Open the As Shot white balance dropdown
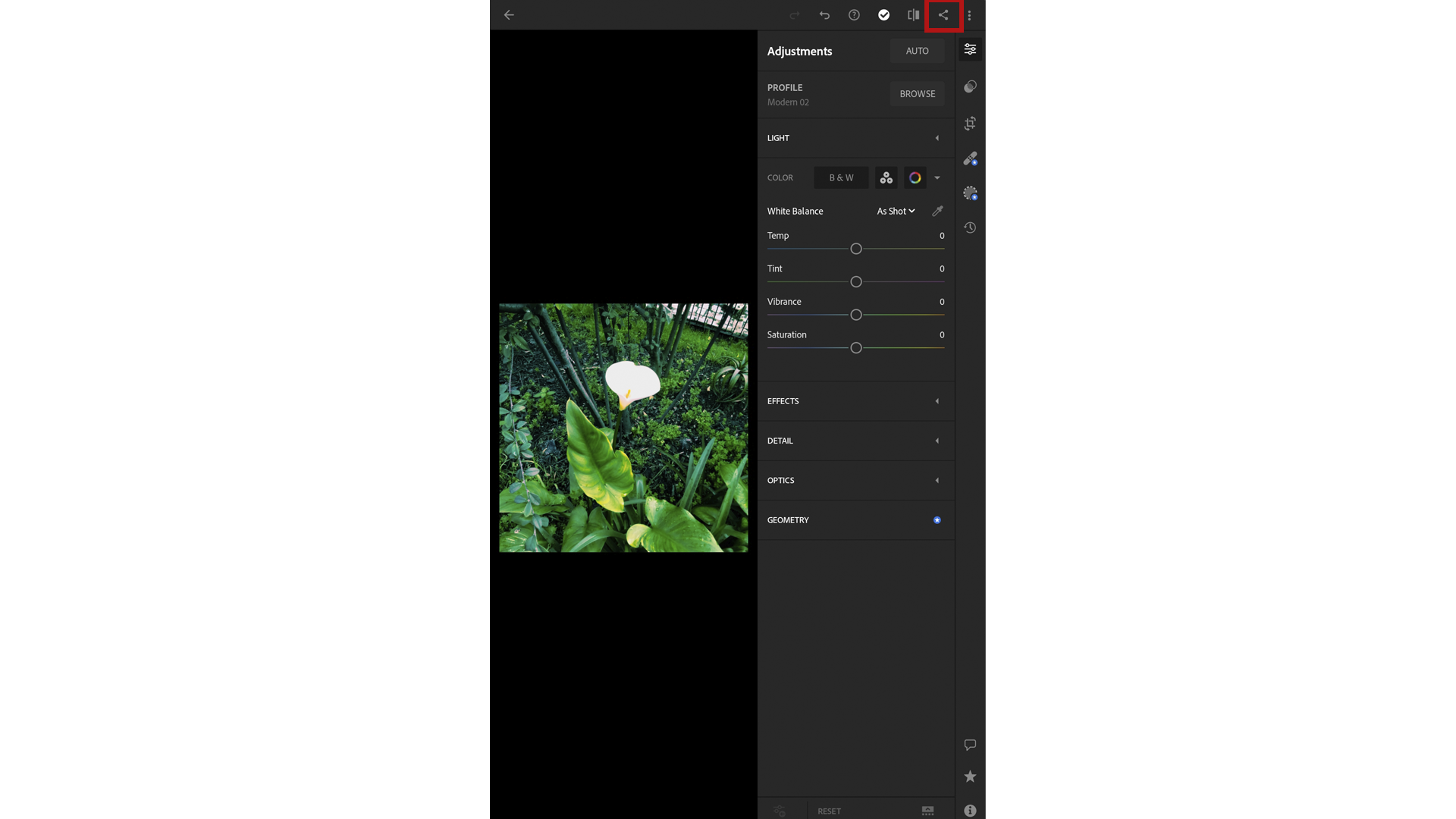Viewport: 1456px width, 819px height. click(x=896, y=211)
